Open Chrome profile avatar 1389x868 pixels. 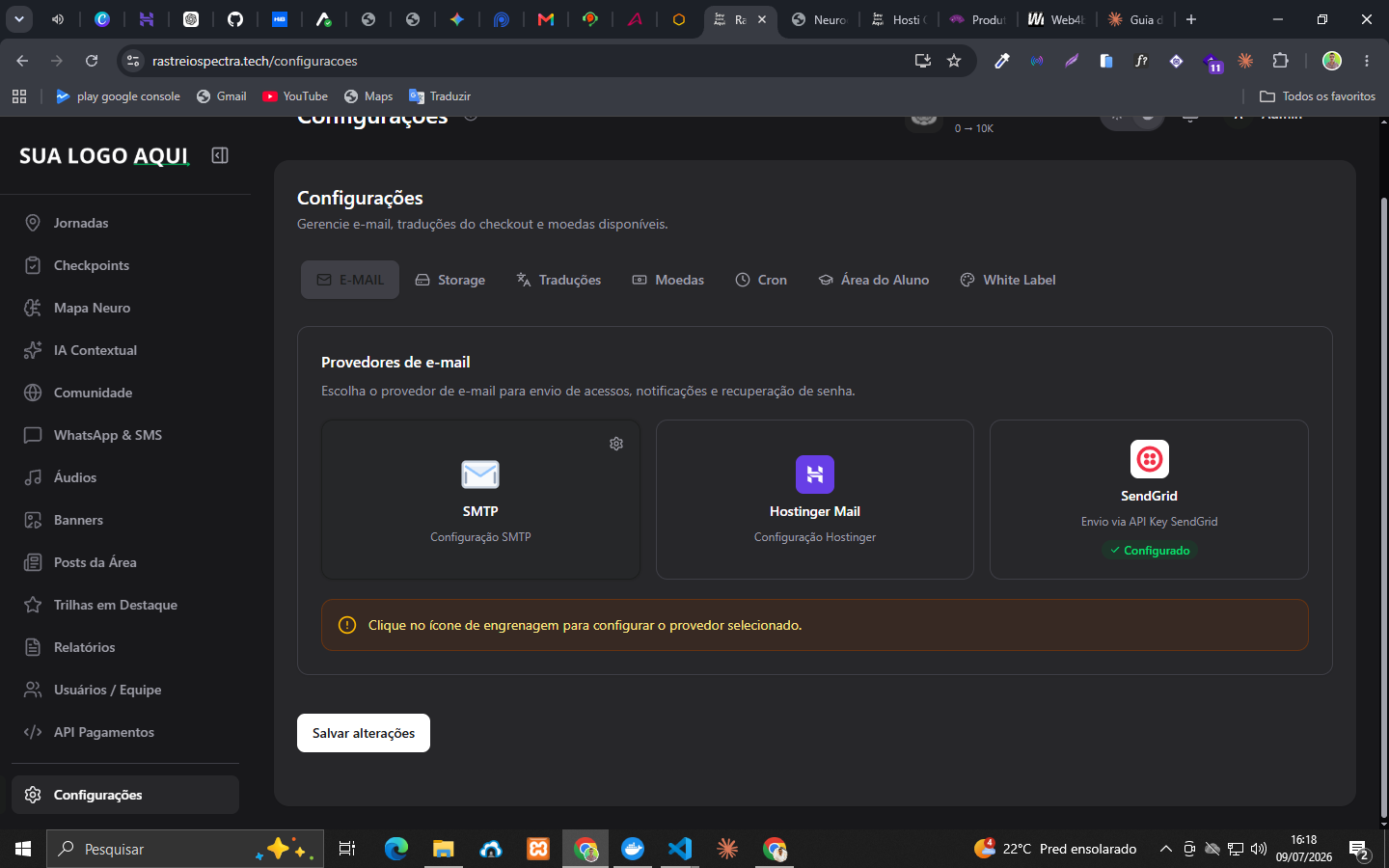point(1332,61)
